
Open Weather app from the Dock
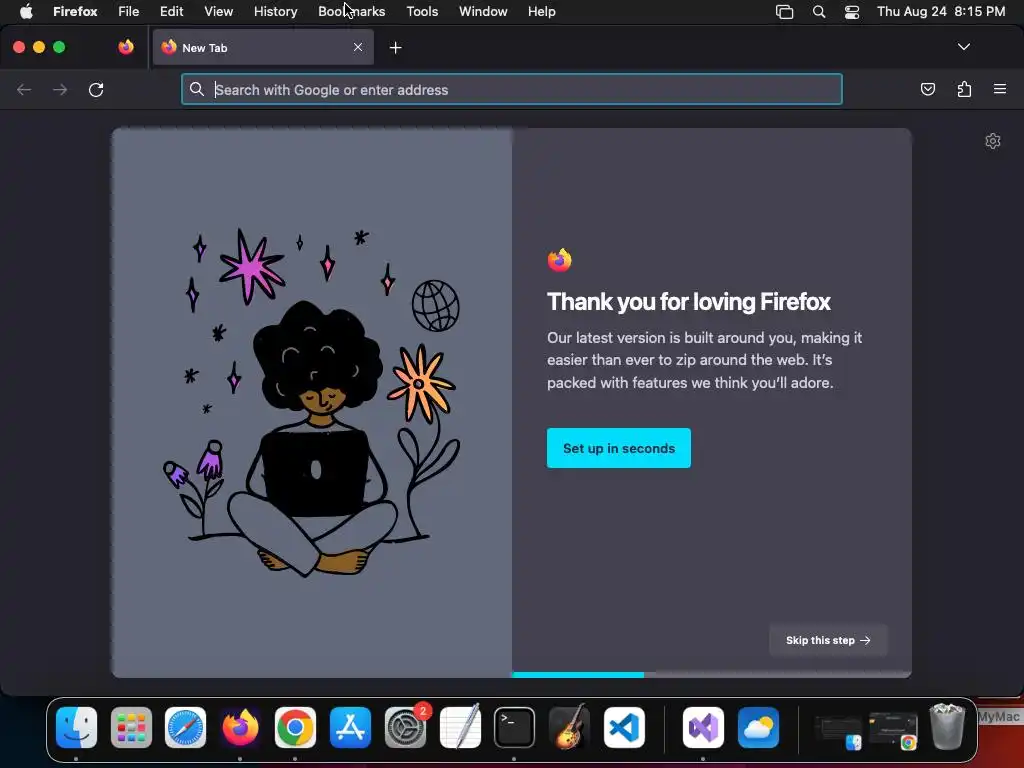[758, 727]
